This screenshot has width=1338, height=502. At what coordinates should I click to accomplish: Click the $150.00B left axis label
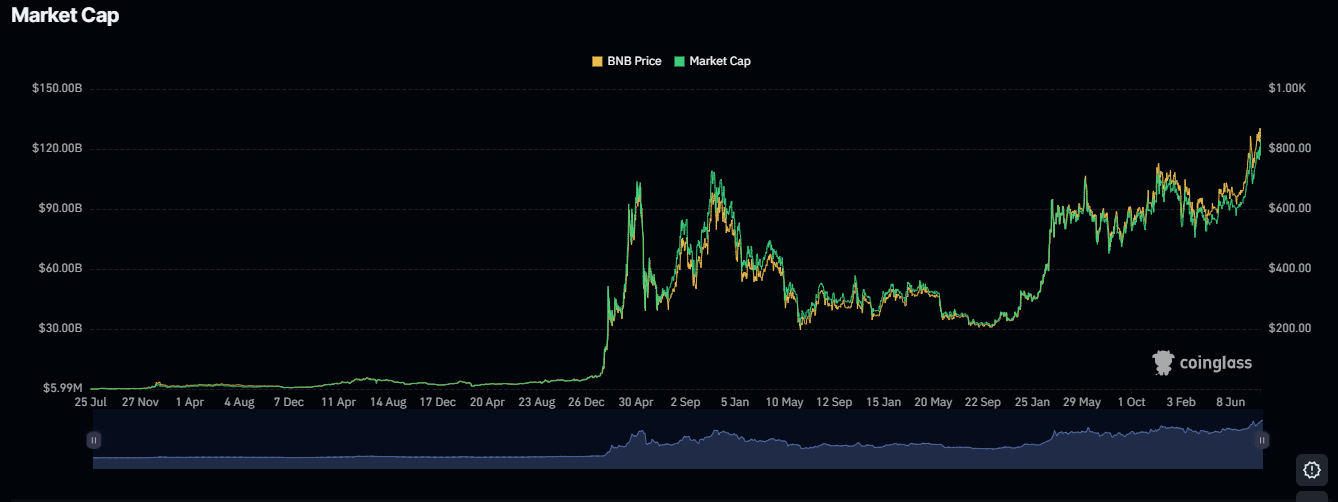(57, 89)
